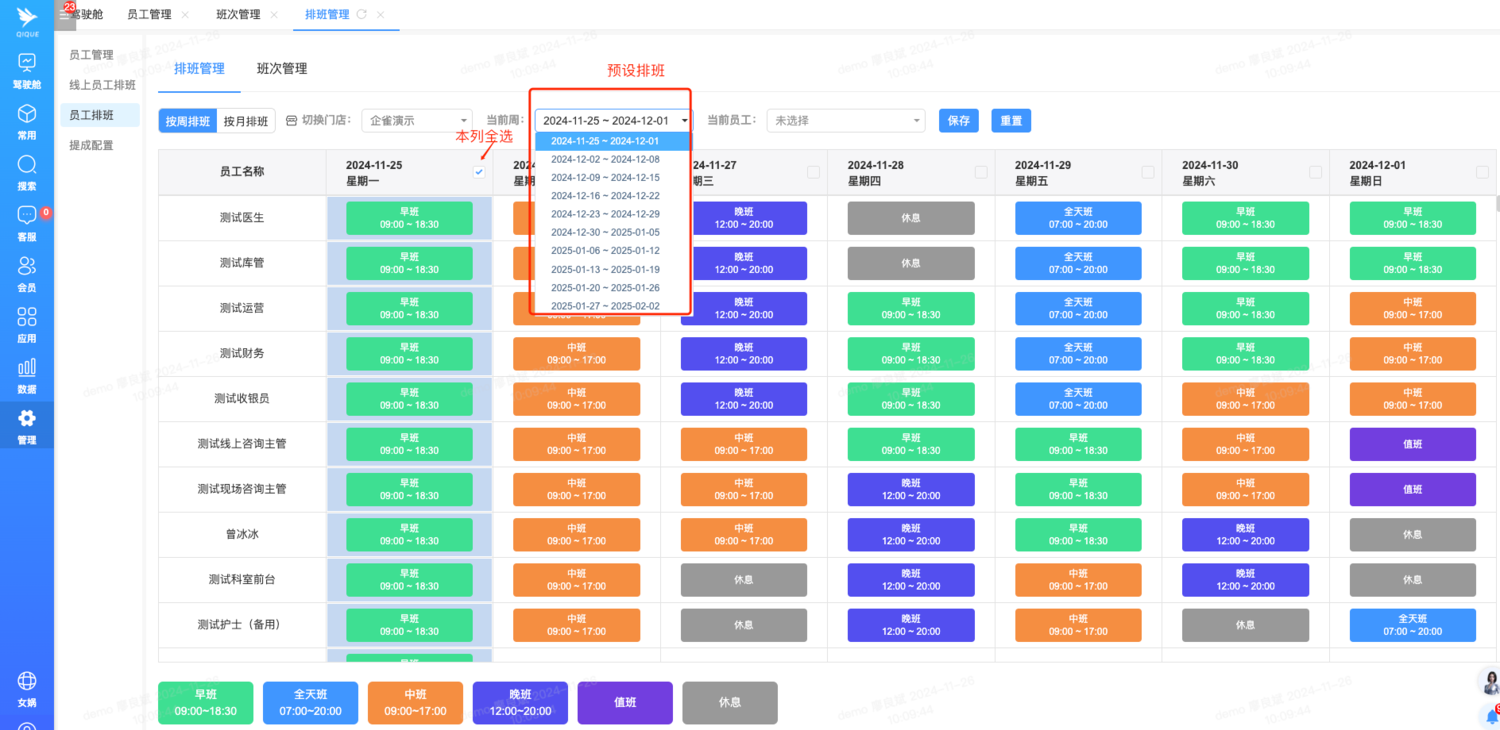Open the 当前员工 employee dropdown
This screenshot has height=730, width=1500.
pyautogui.click(x=845, y=121)
